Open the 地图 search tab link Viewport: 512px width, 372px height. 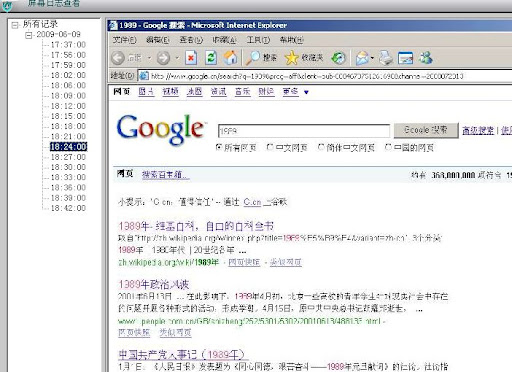point(194,92)
